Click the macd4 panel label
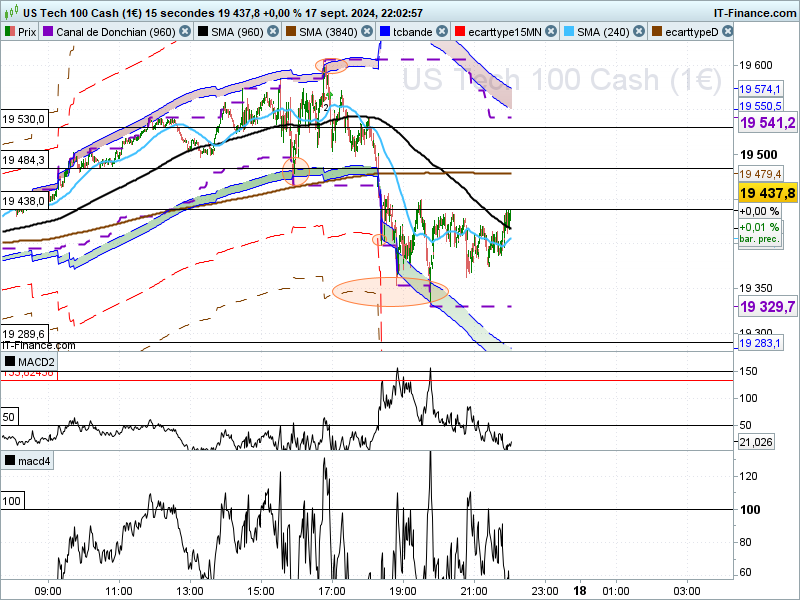This screenshot has width=800, height=600. [x=34, y=461]
